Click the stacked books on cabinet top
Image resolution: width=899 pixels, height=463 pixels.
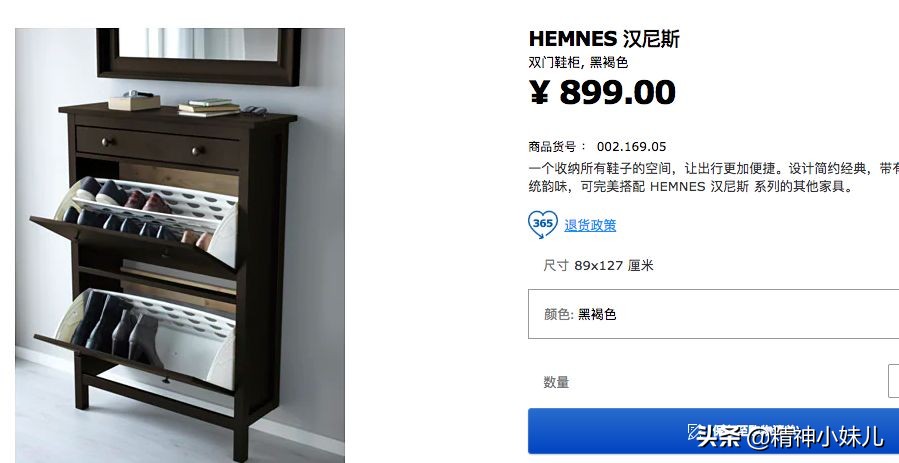pos(209,107)
